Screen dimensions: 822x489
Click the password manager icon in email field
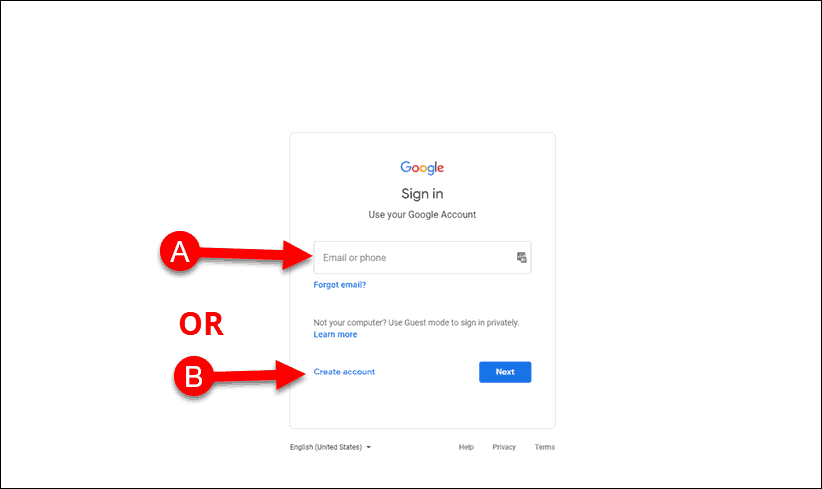click(522, 257)
